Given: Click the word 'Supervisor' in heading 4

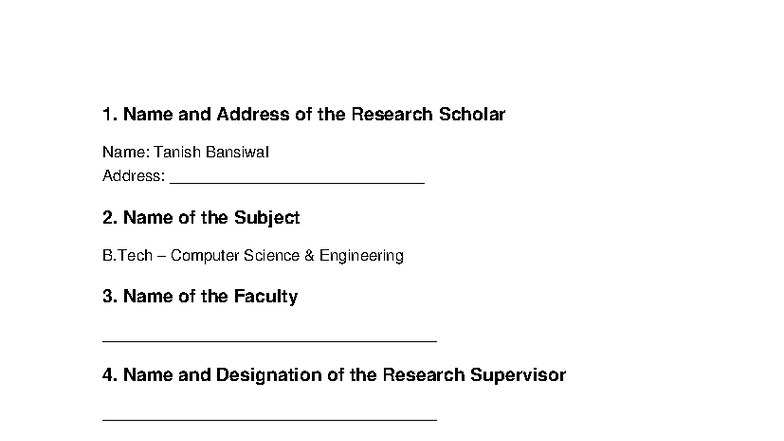Looking at the screenshot, I should click(x=516, y=376).
